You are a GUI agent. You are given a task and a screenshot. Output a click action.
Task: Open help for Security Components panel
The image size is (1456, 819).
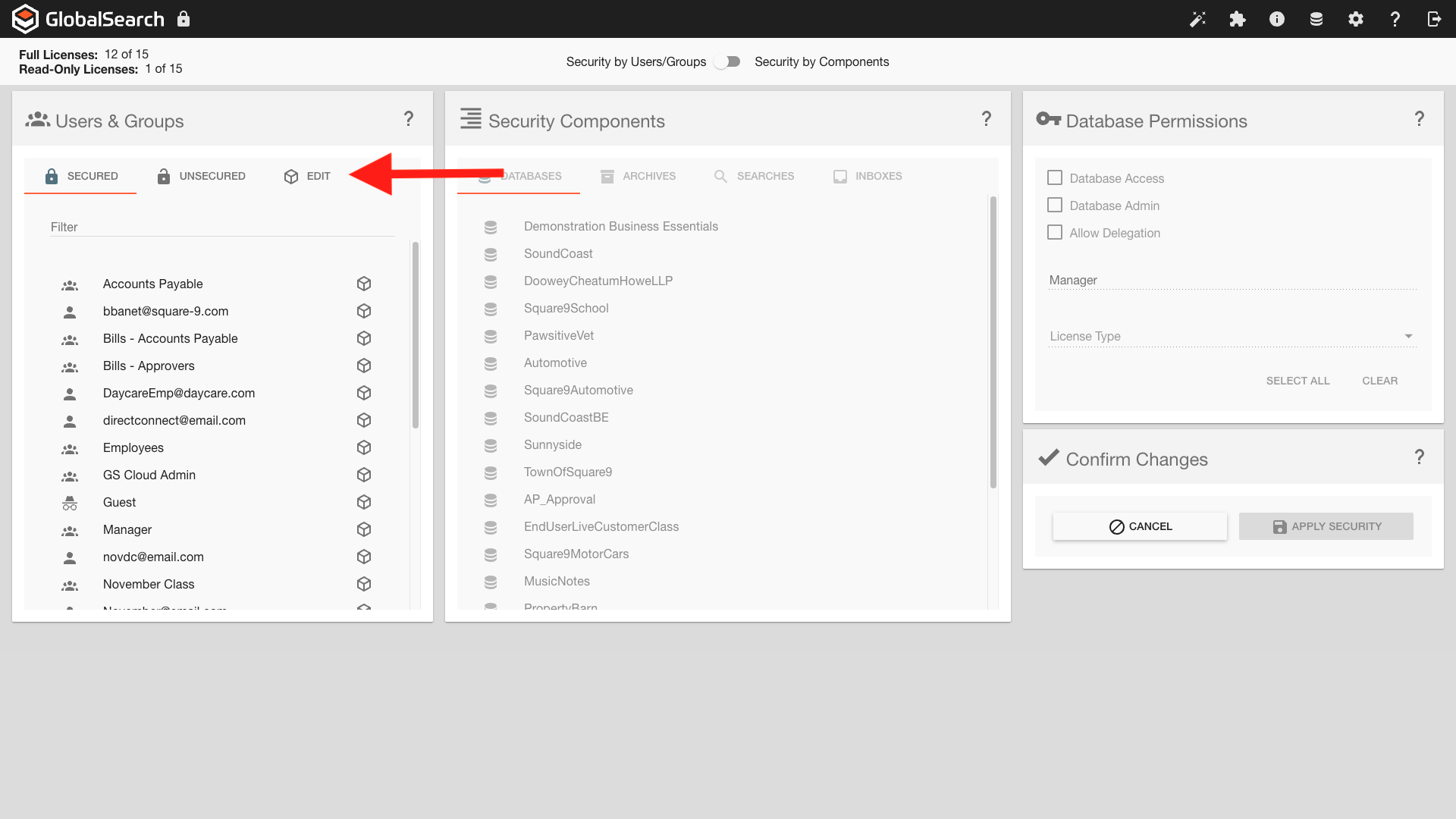tap(986, 119)
